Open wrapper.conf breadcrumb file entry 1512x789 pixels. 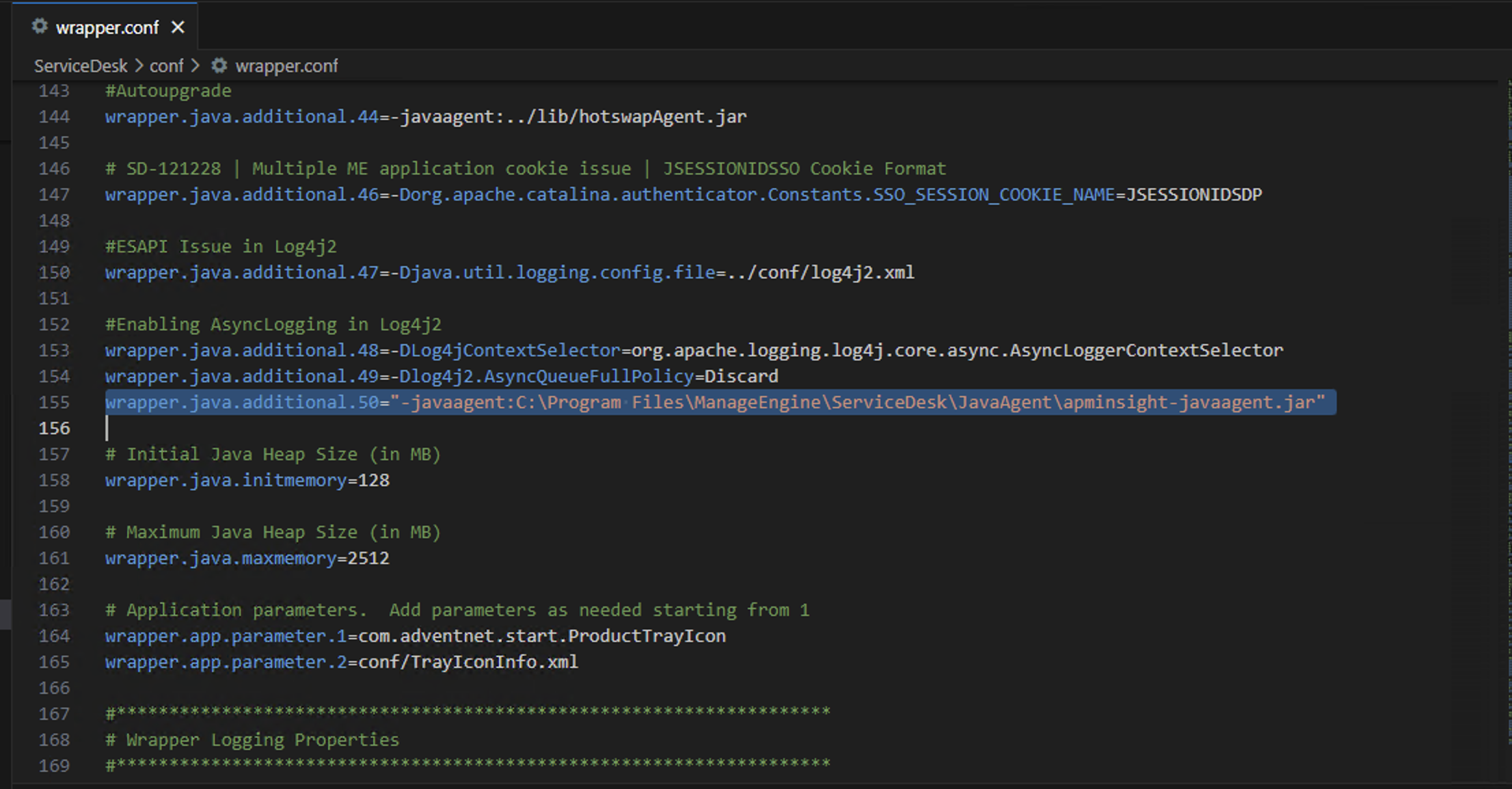[286, 66]
